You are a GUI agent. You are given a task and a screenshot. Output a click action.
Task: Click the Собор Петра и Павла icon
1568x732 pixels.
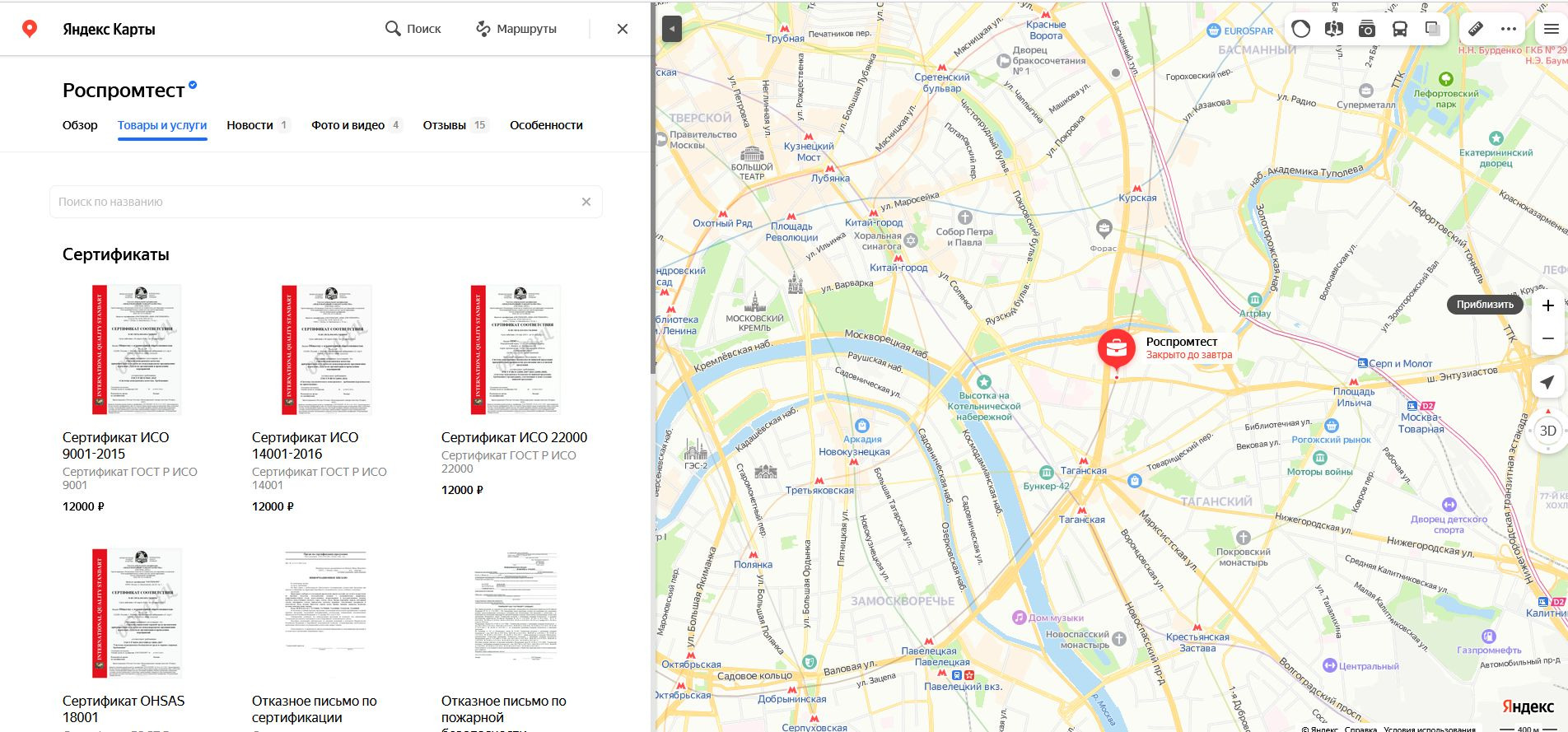click(965, 218)
